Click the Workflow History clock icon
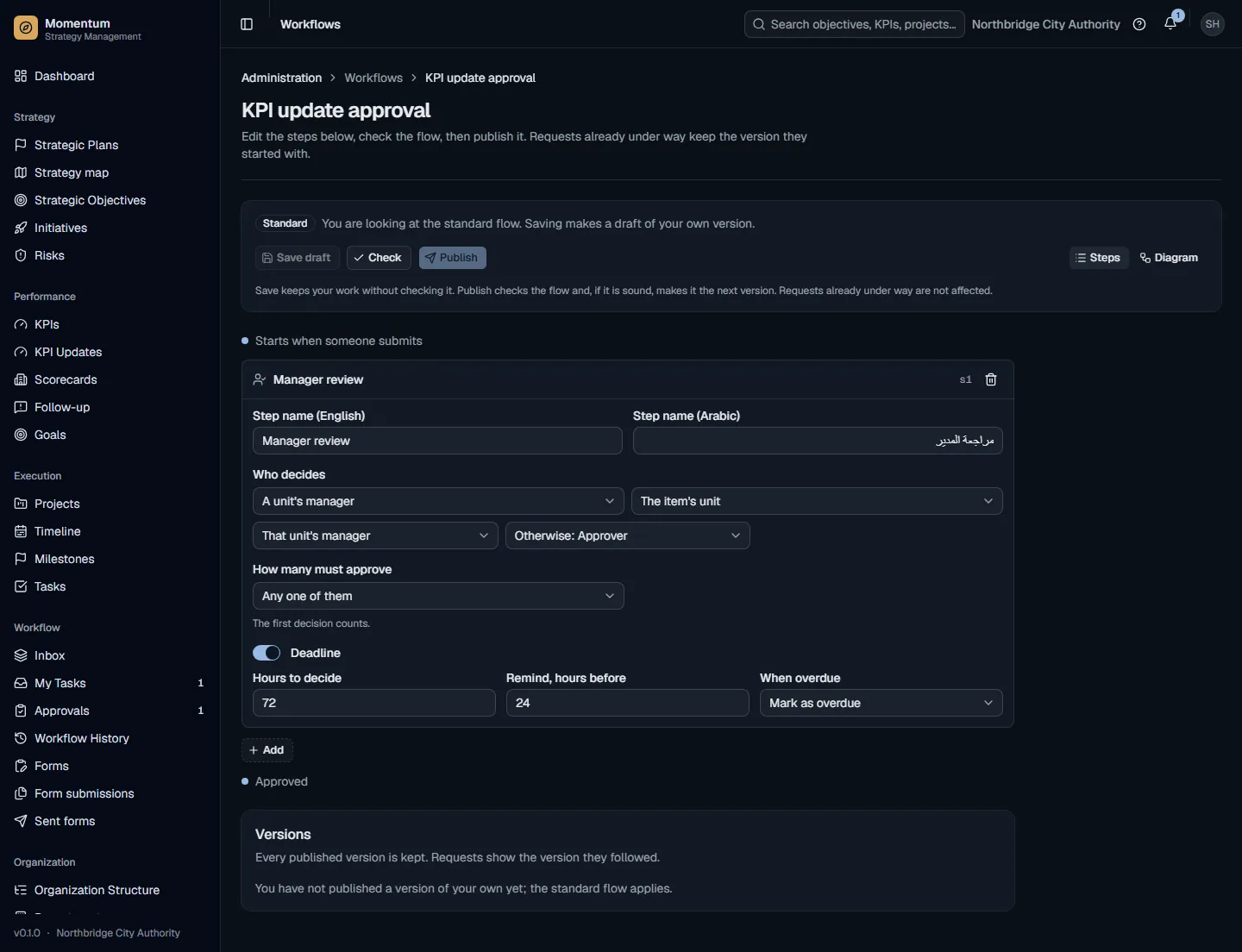The height and width of the screenshot is (952, 1242). point(21,738)
